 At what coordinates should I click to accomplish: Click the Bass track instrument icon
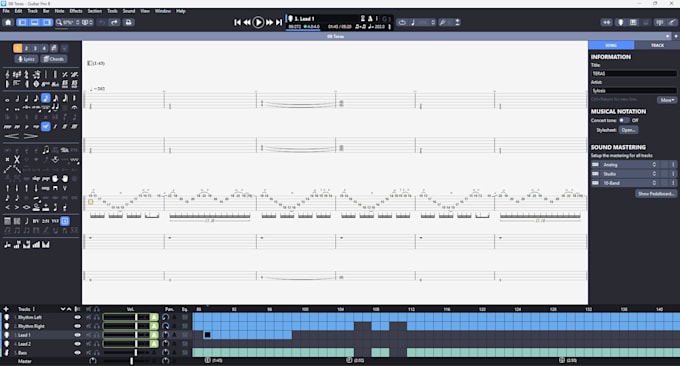tap(7, 353)
